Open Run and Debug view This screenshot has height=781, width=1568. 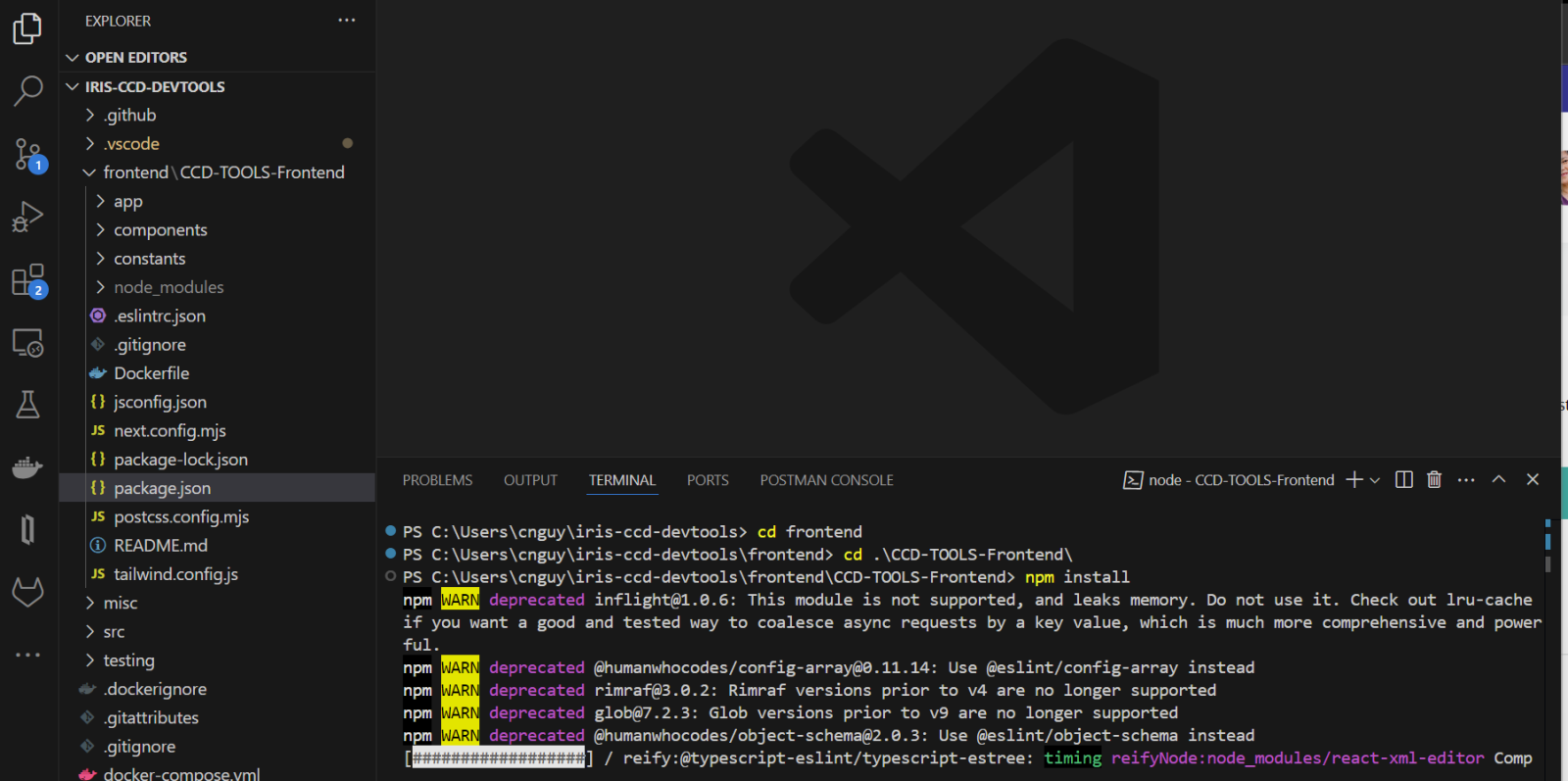point(28,217)
